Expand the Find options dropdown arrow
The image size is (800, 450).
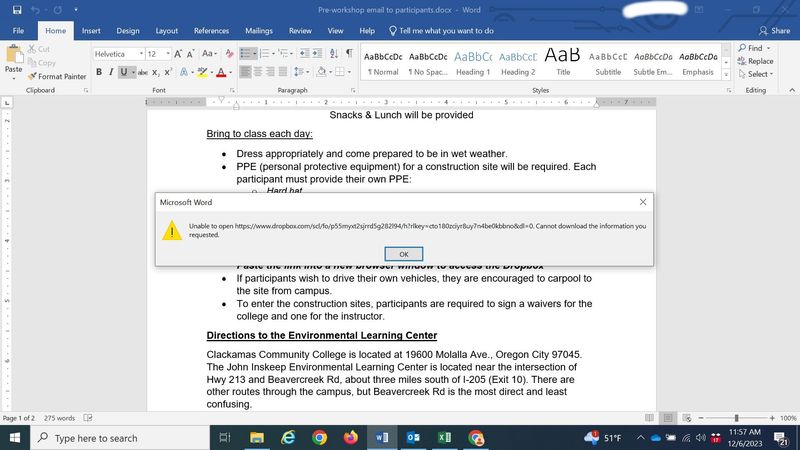pos(769,48)
